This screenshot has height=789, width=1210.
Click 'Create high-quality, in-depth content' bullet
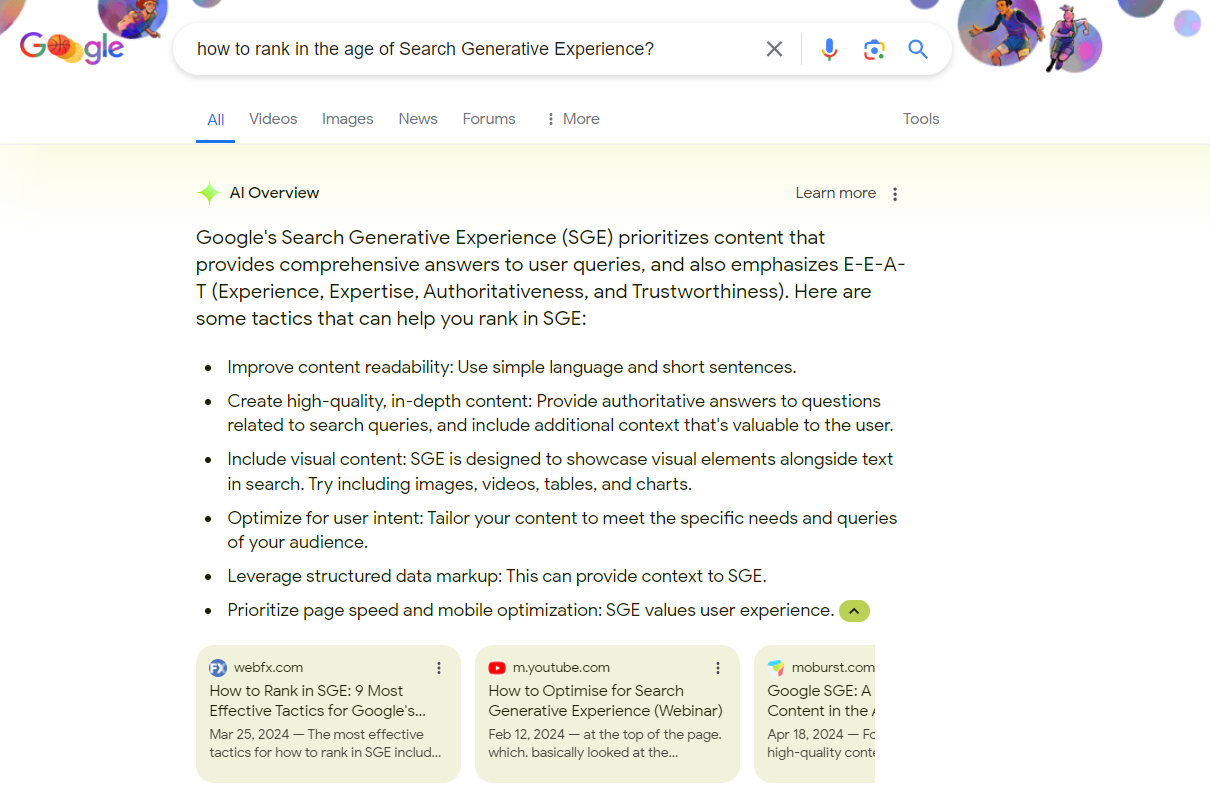point(560,413)
